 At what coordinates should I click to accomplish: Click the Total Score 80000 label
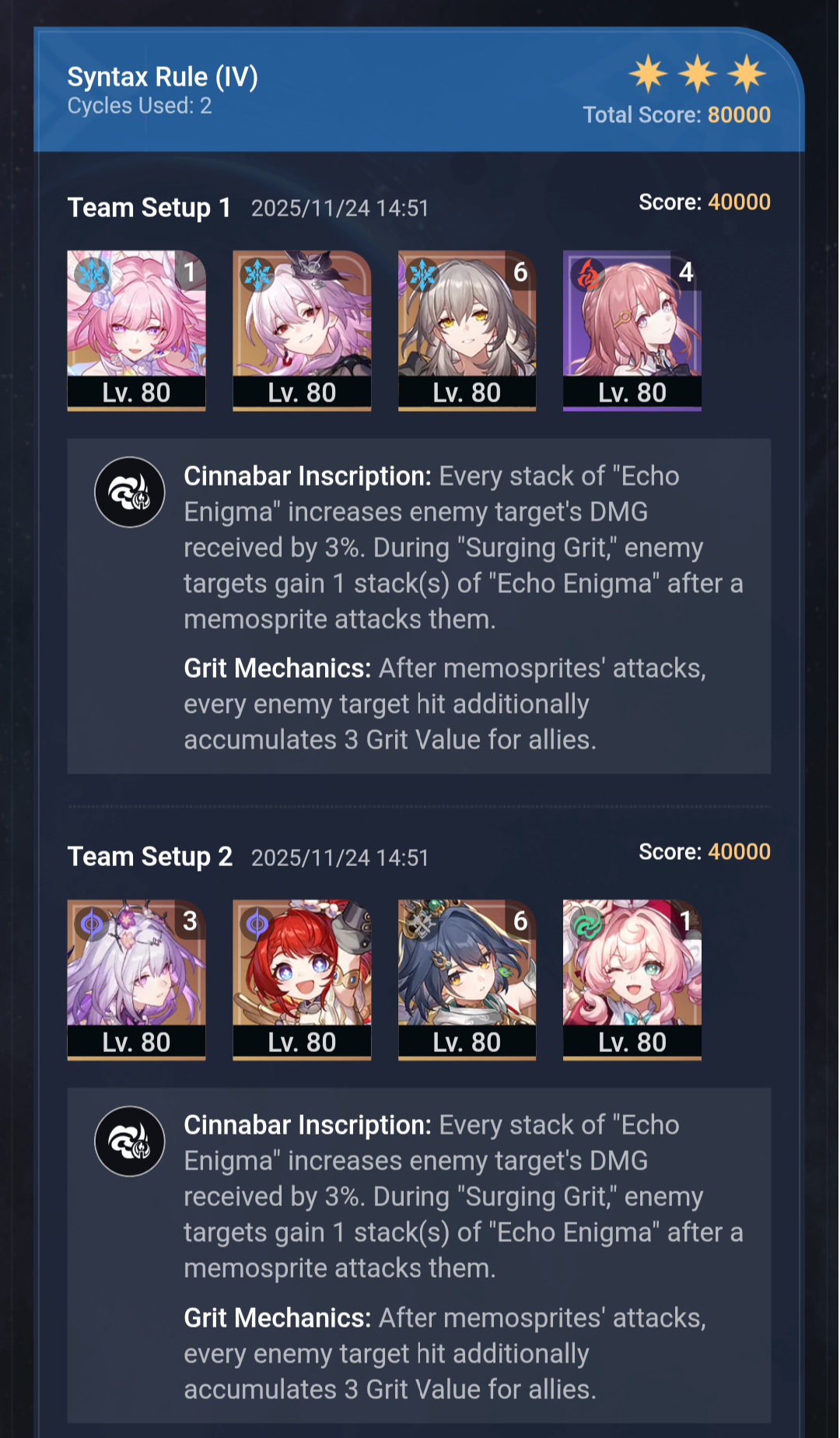point(677,114)
